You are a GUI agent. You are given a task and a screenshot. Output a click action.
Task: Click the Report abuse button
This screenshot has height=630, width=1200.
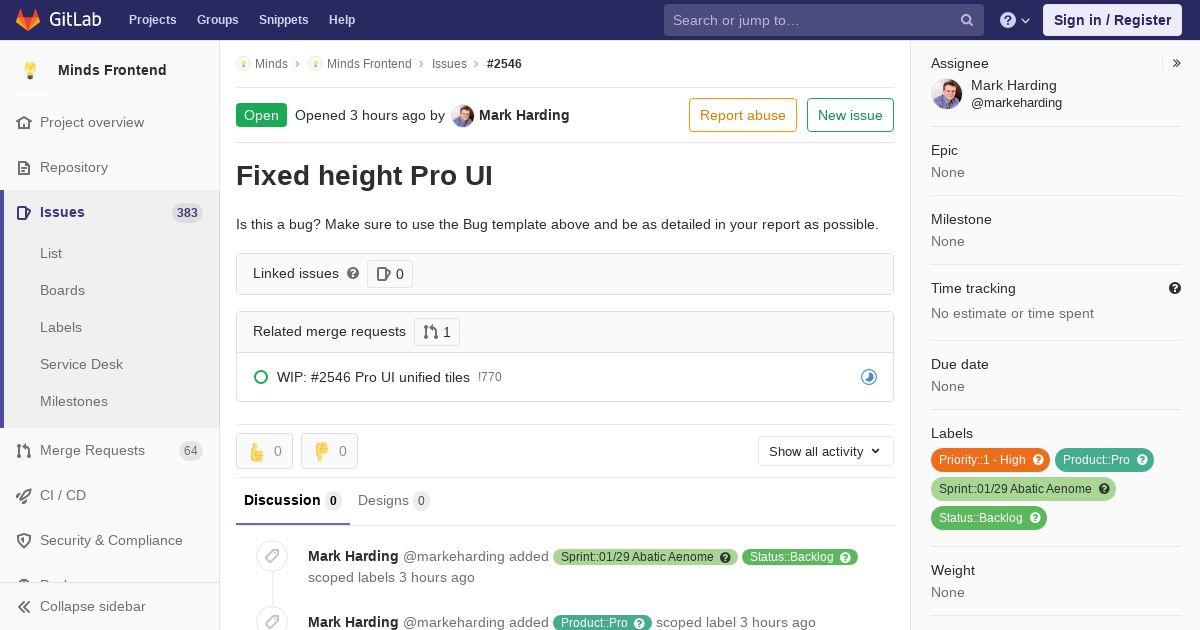[743, 115]
